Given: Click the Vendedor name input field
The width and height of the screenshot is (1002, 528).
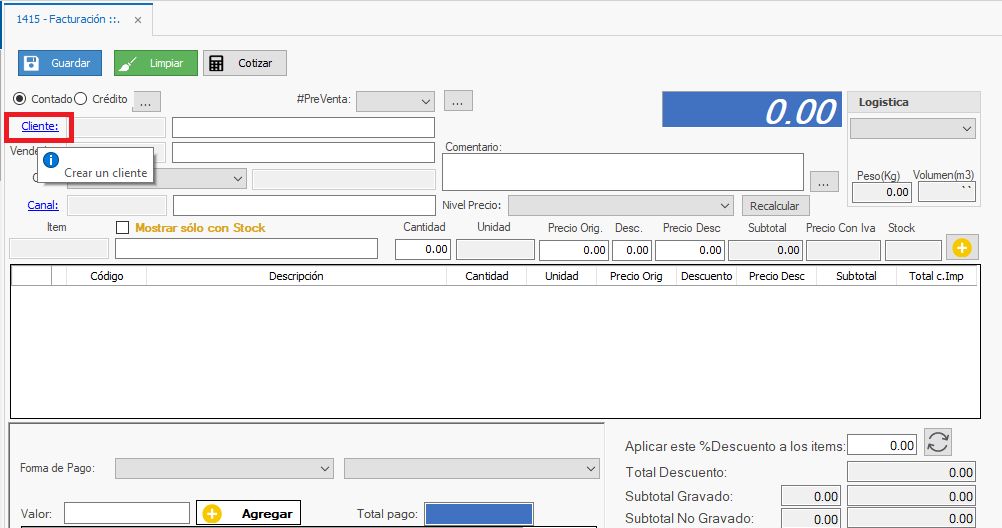Looking at the screenshot, I should [x=303, y=152].
